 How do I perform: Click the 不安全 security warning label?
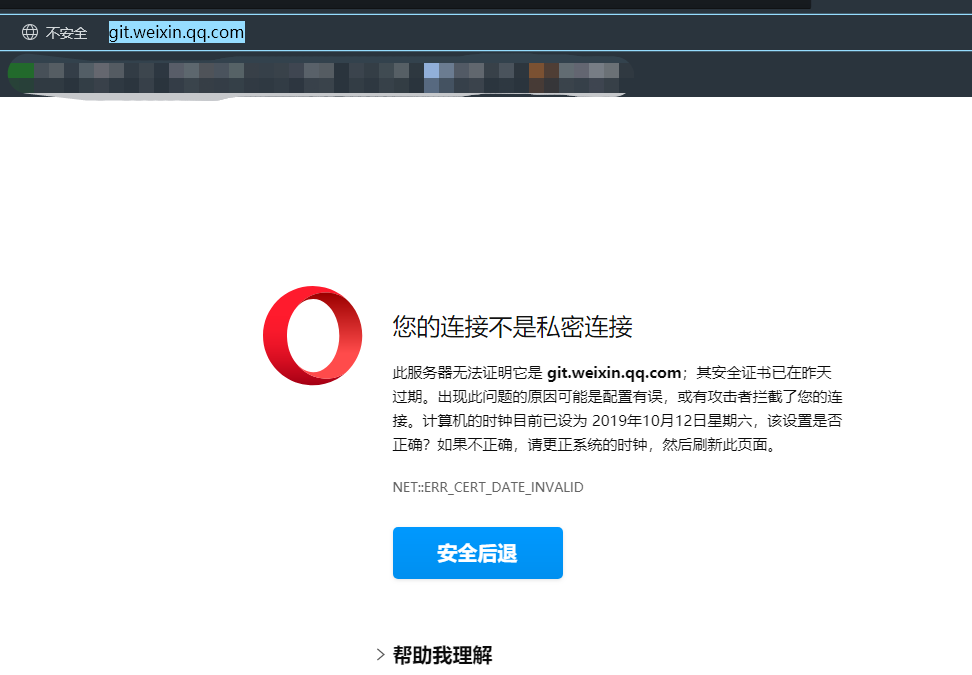coord(66,33)
